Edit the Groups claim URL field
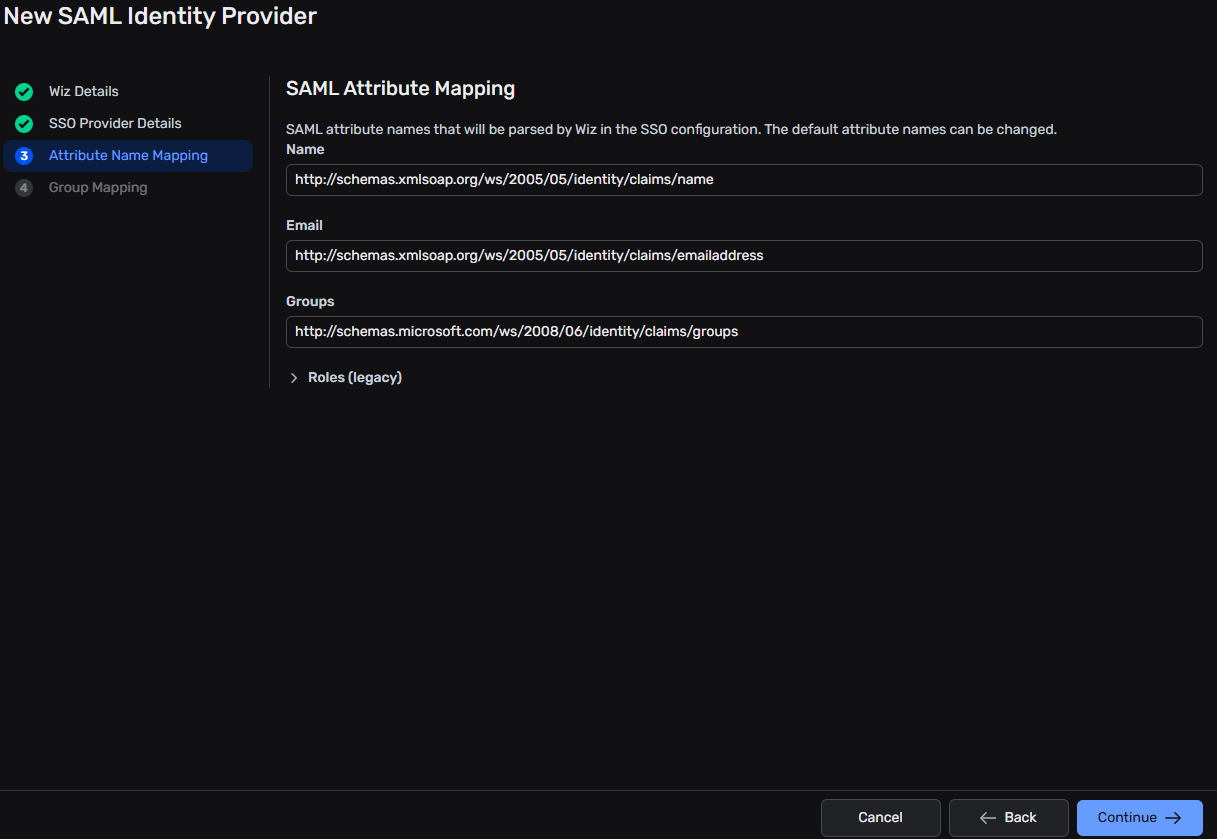 [x=743, y=332]
